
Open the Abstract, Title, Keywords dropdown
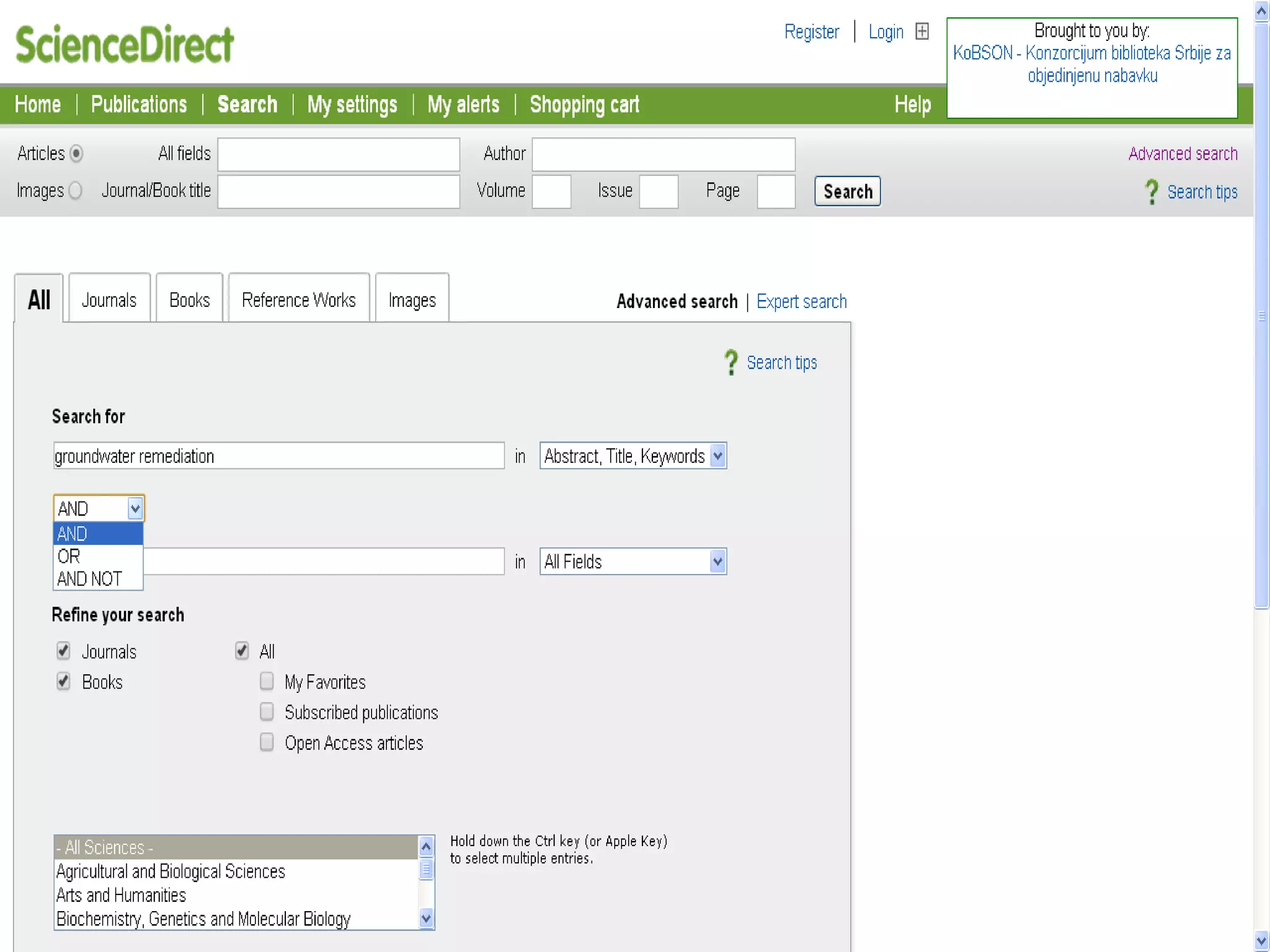[633, 456]
